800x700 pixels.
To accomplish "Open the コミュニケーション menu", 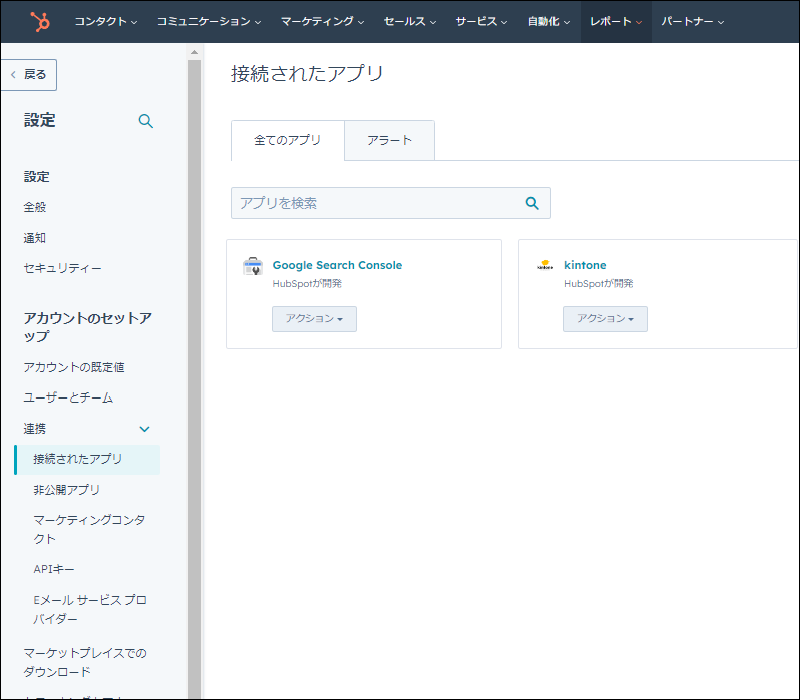I will (209, 21).
